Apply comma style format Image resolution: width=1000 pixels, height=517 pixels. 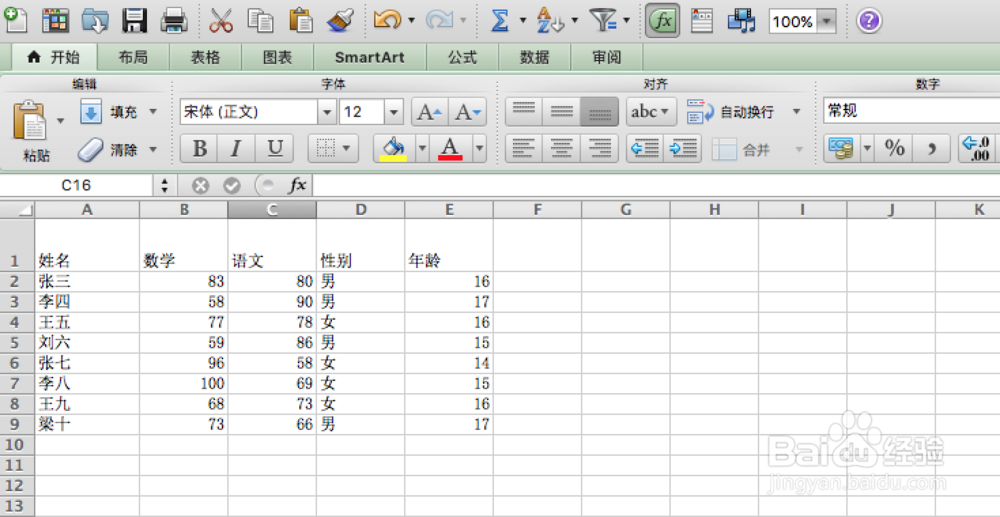tap(932, 149)
